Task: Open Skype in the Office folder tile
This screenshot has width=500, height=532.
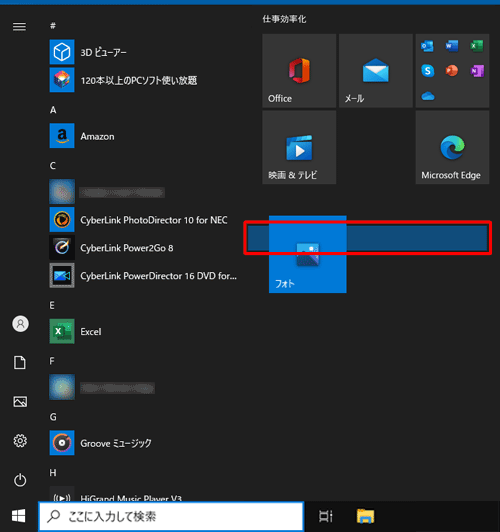Action: 427,71
